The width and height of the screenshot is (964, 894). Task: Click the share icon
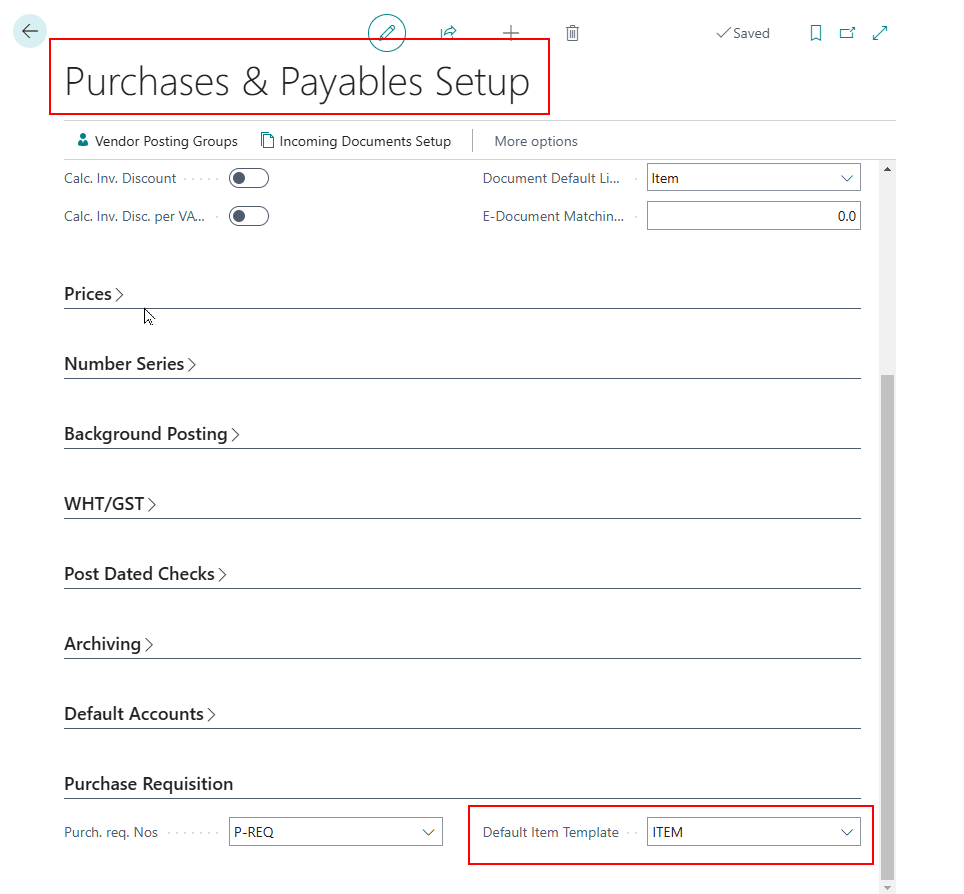click(449, 33)
